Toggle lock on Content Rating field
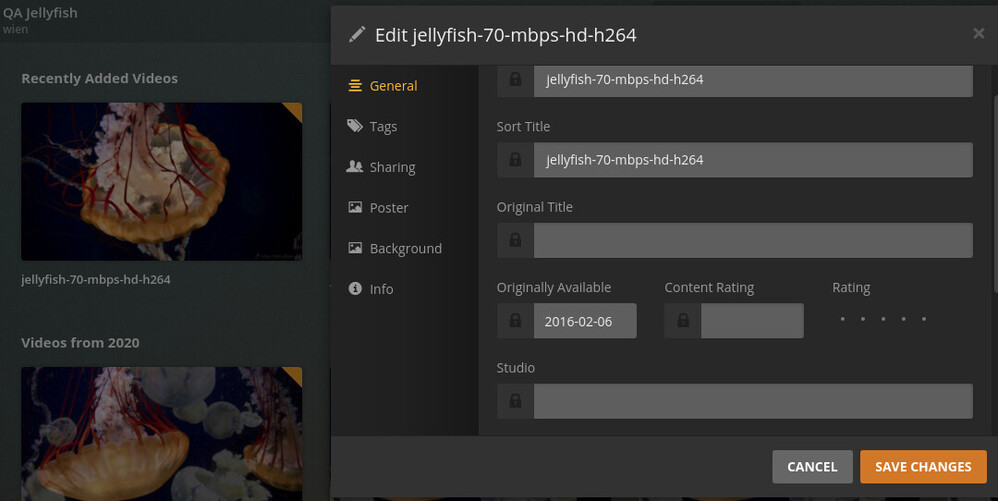Screen dimensions: 998x501 [x=683, y=321]
